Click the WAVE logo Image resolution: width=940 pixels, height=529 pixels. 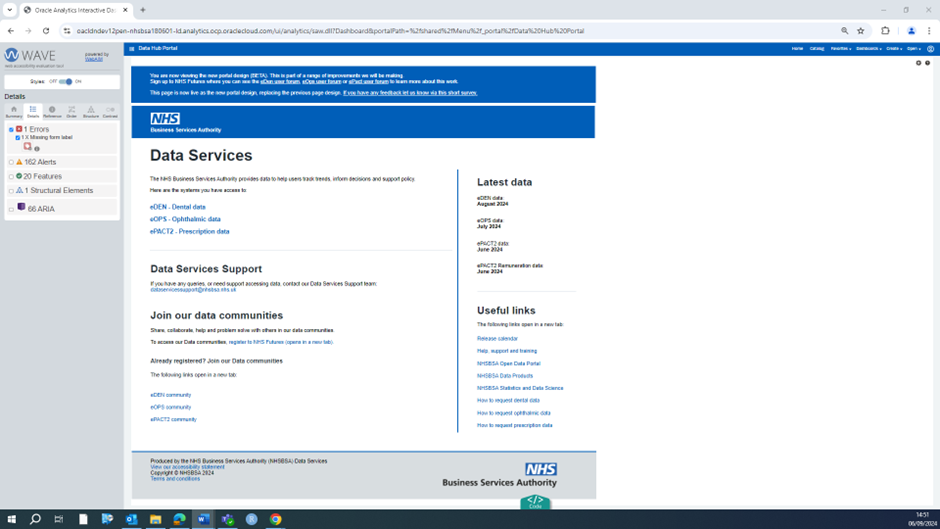[x=30, y=56]
